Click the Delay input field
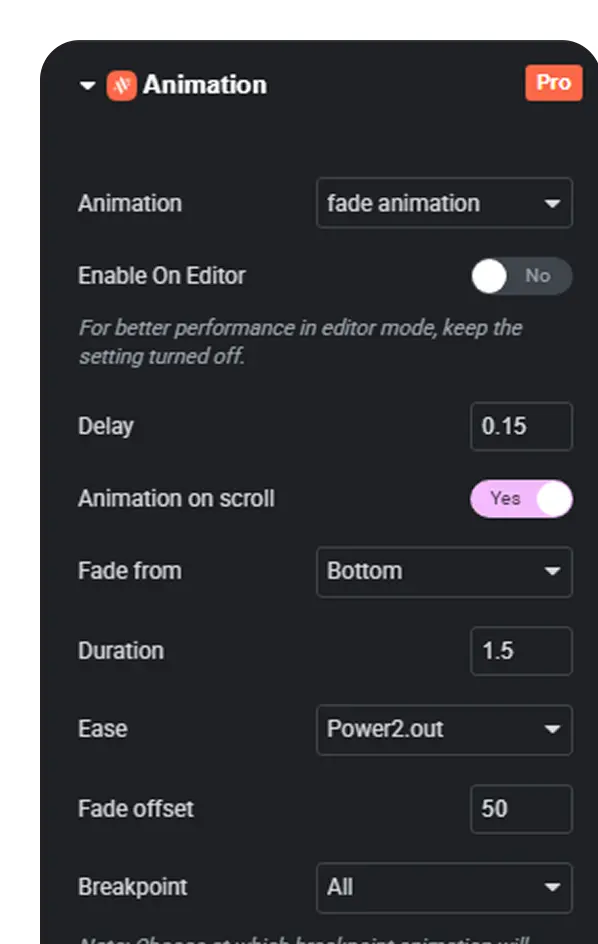598x944 pixels. pyautogui.click(x=522, y=426)
